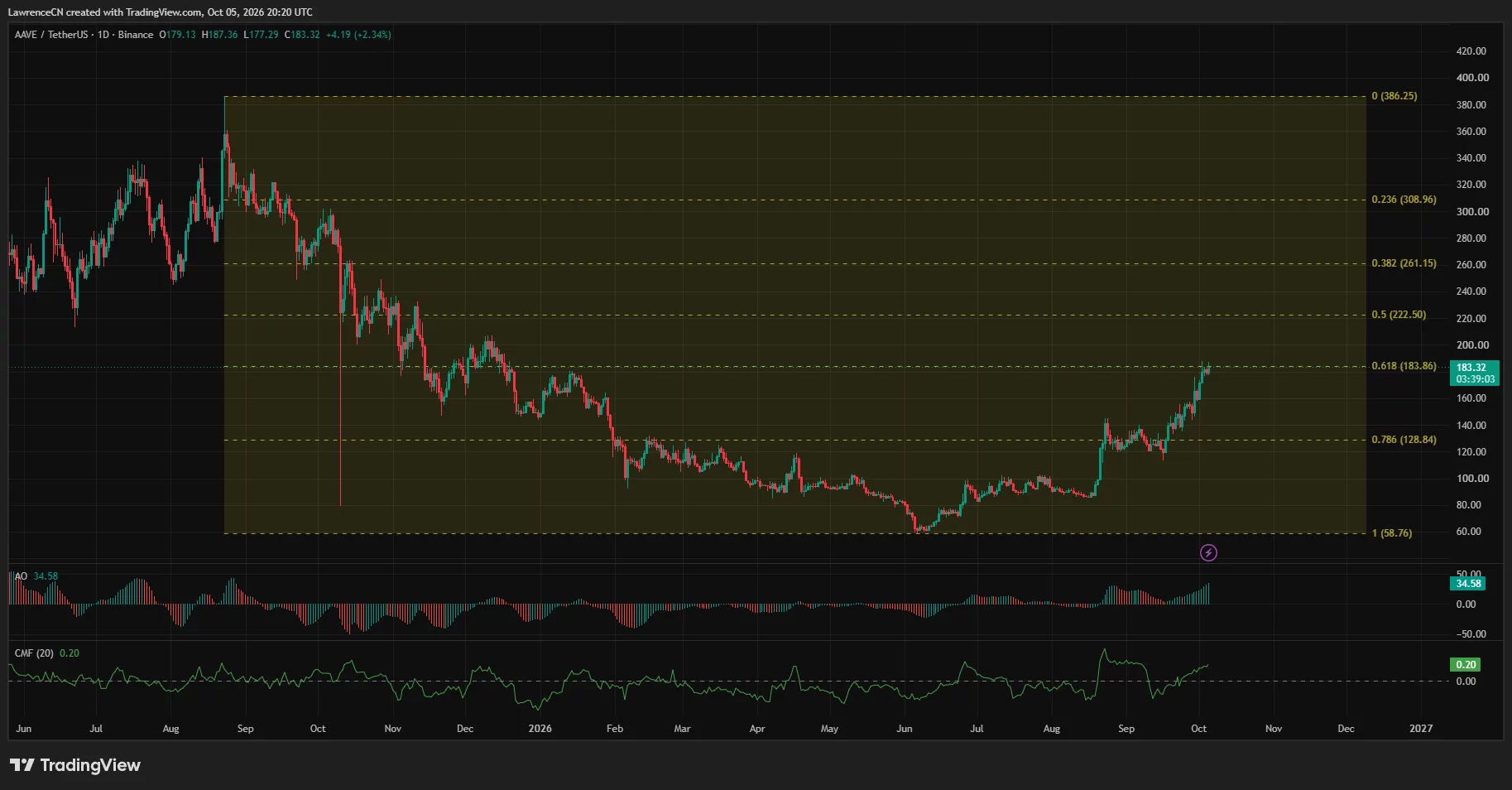Image resolution: width=1512 pixels, height=790 pixels.
Task: Click the 1 (58.76) Fibonacci label
Action: click(x=1392, y=533)
